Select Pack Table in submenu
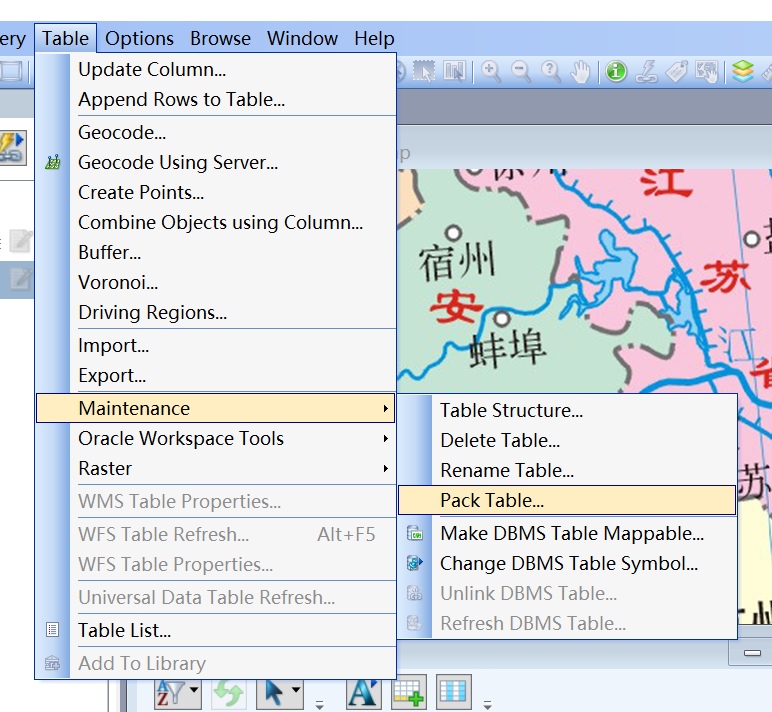 [567, 500]
